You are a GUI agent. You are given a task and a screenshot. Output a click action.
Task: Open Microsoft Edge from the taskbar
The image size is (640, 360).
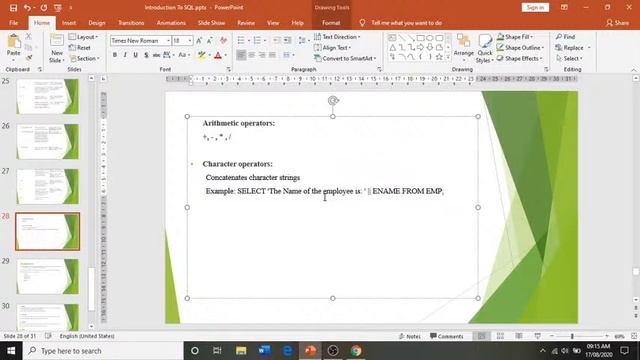[x=287, y=351]
